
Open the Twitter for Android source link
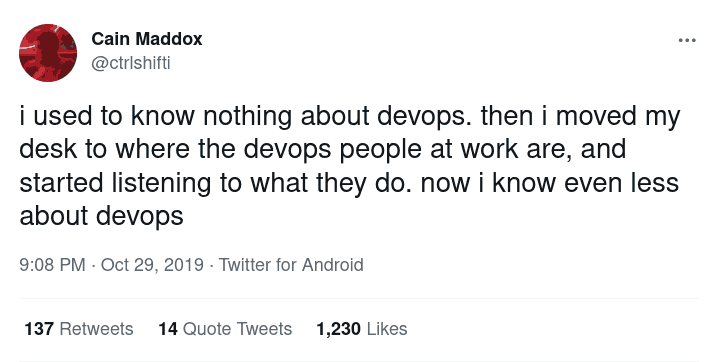coord(291,265)
